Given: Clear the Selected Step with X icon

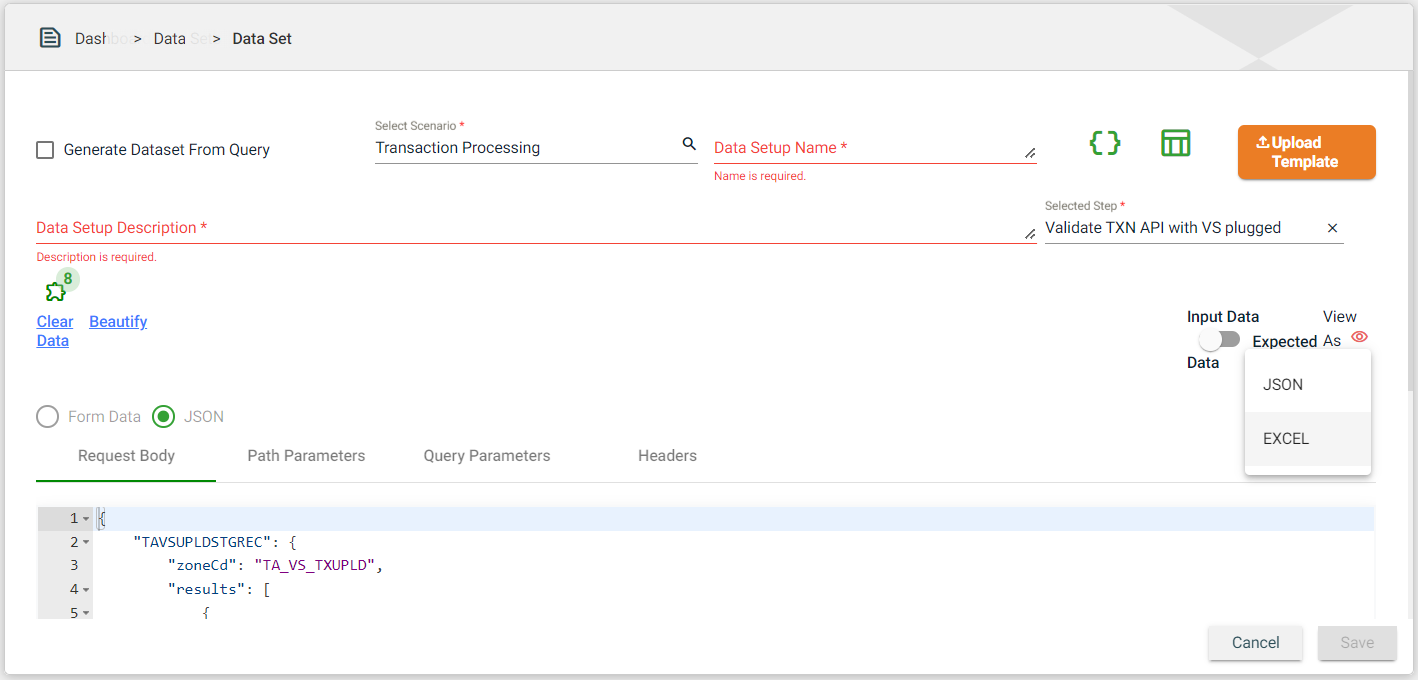Looking at the screenshot, I should click(x=1332, y=228).
